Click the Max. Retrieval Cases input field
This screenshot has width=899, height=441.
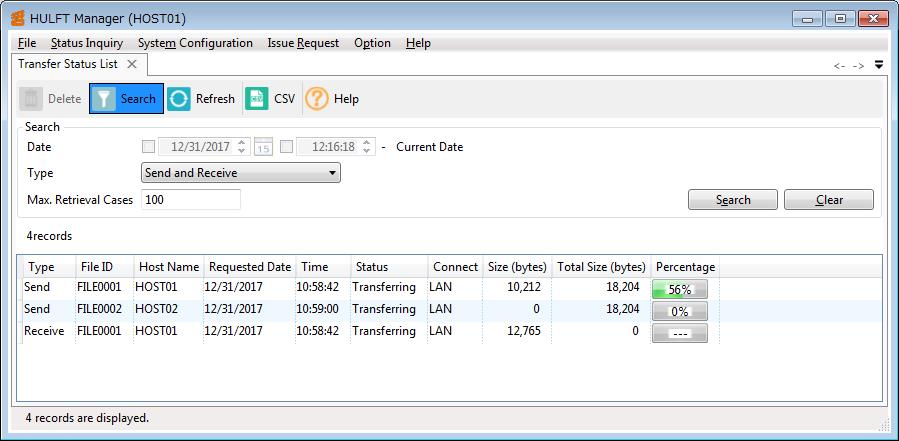pos(191,200)
